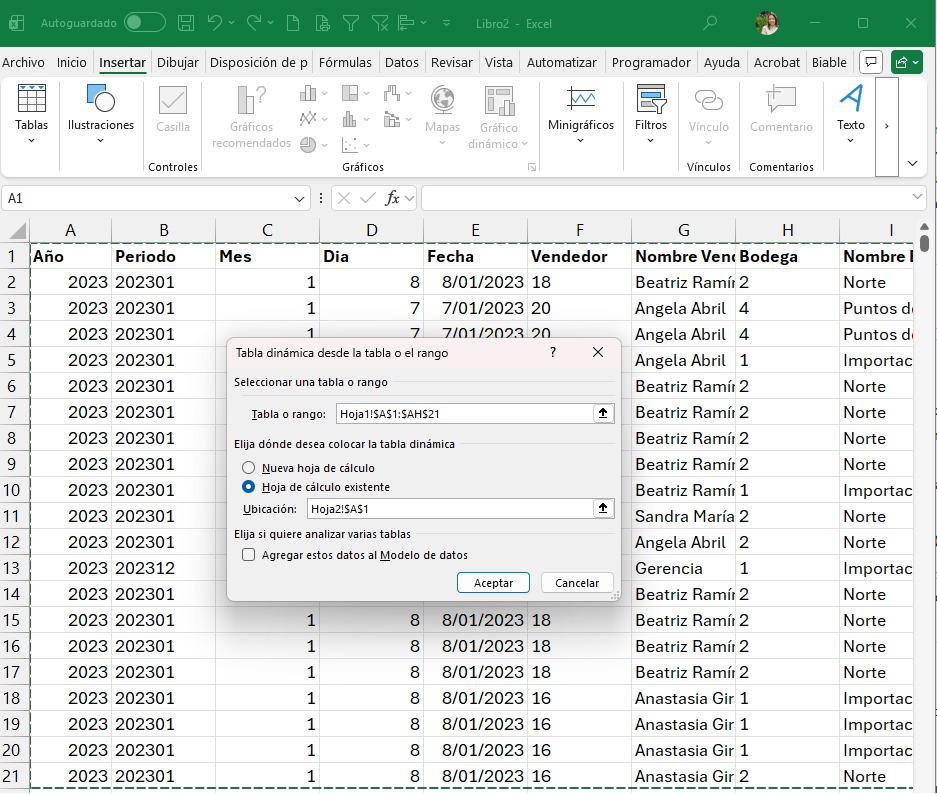This screenshot has height=794, width=937.
Task: Select Nueva hoja de cálculo option
Action: [249, 468]
